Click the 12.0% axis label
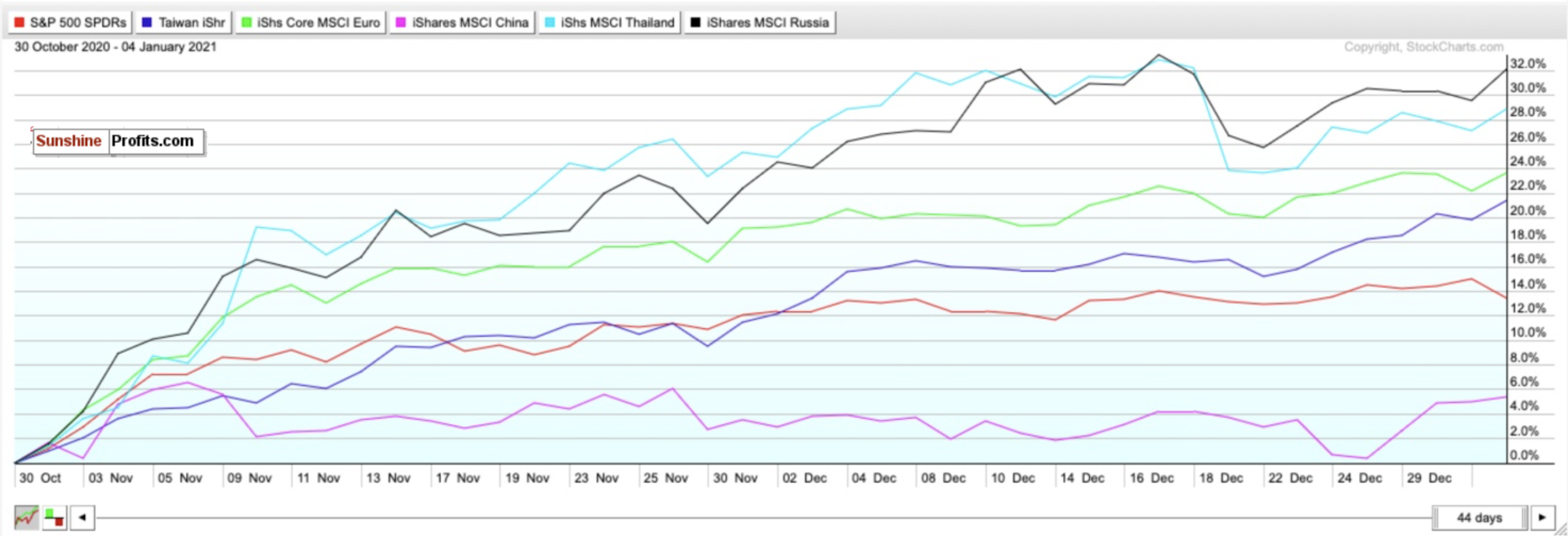 (1528, 308)
